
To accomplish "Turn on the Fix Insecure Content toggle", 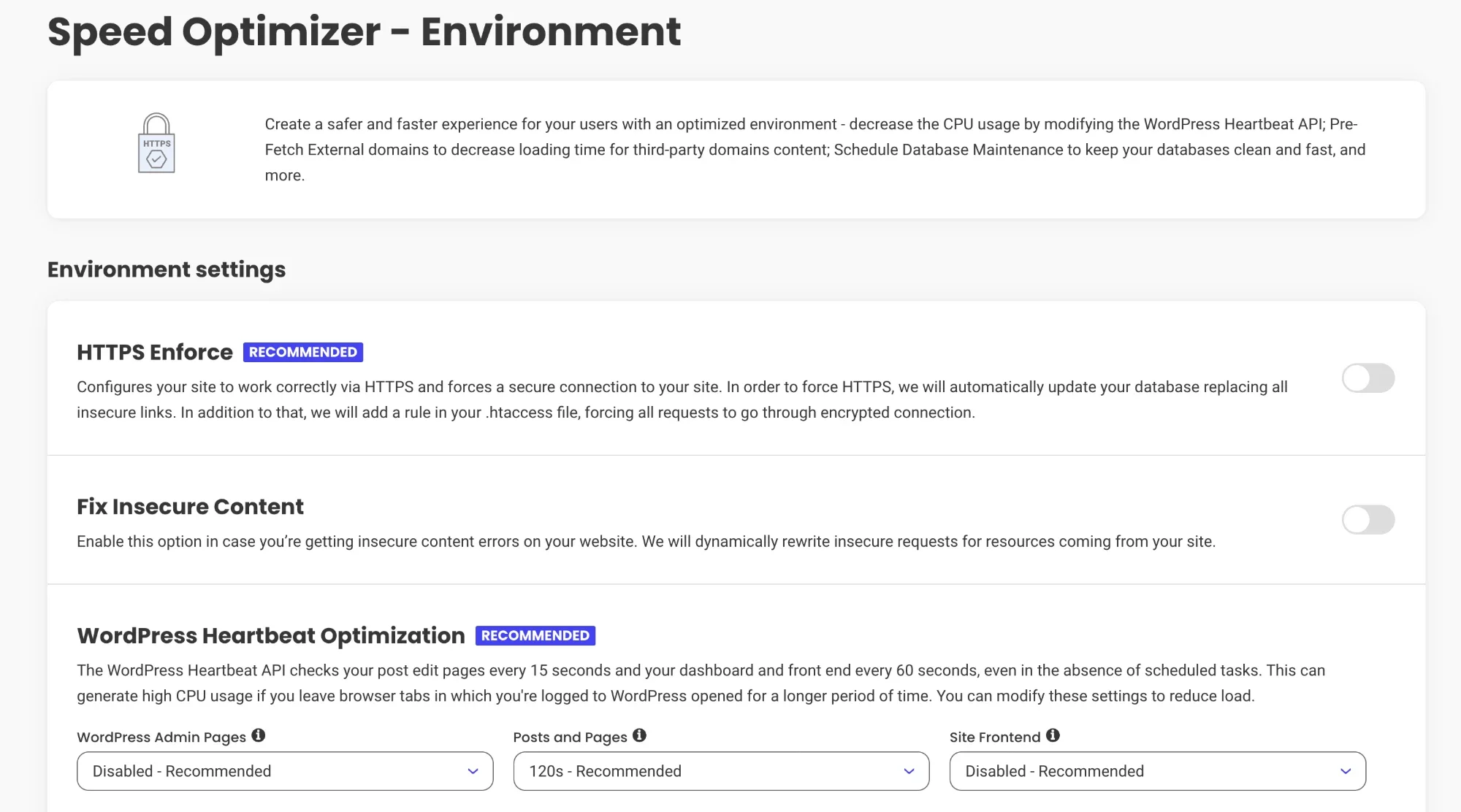I will pyautogui.click(x=1368, y=520).
